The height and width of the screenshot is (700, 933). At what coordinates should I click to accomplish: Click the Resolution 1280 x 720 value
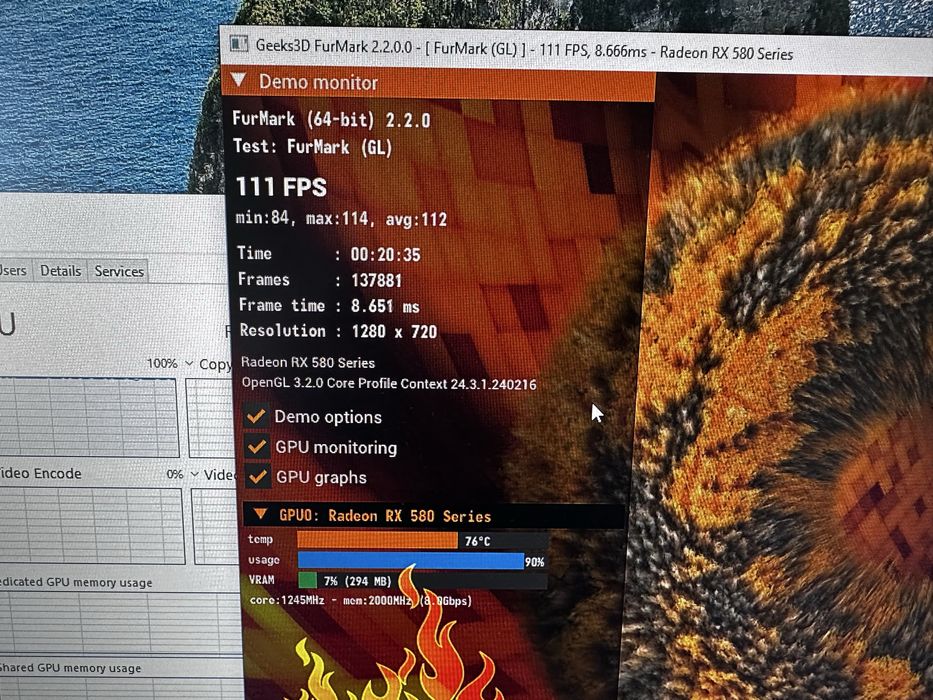[x=395, y=332]
